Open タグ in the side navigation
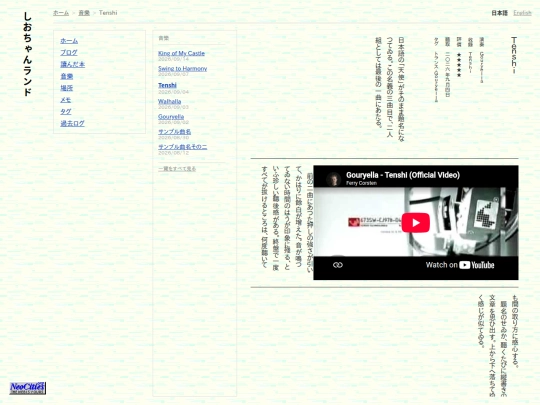The image size is (540, 405). pyautogui.click(x=66, y=112)
